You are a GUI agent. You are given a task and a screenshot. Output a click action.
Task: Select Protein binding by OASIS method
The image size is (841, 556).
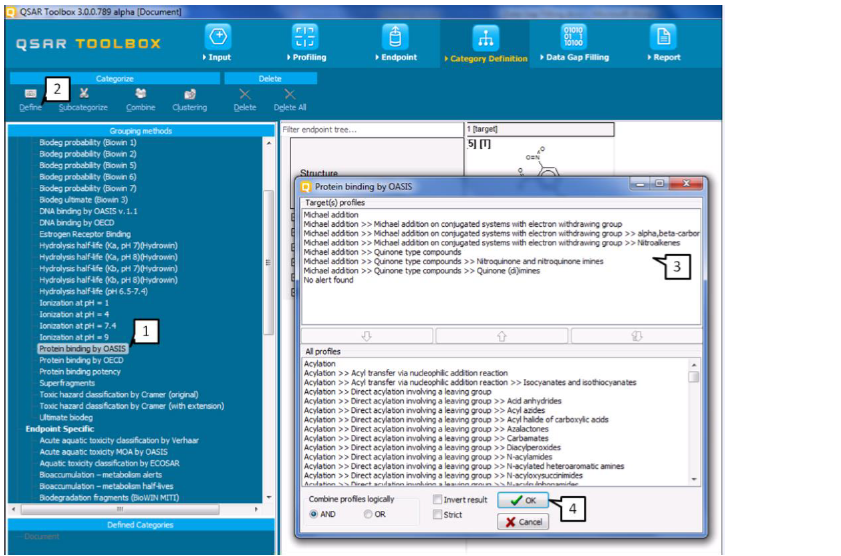83,349
